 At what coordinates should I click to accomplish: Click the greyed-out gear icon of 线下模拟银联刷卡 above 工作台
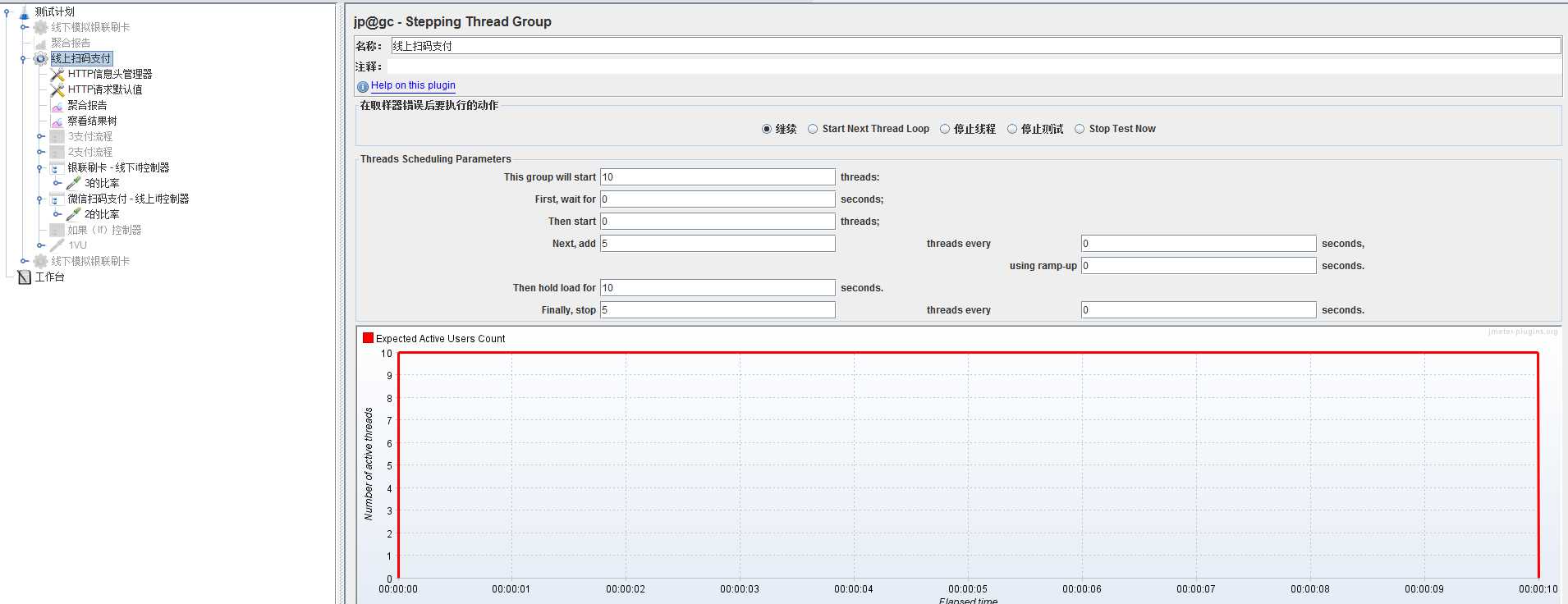(40, 261)
